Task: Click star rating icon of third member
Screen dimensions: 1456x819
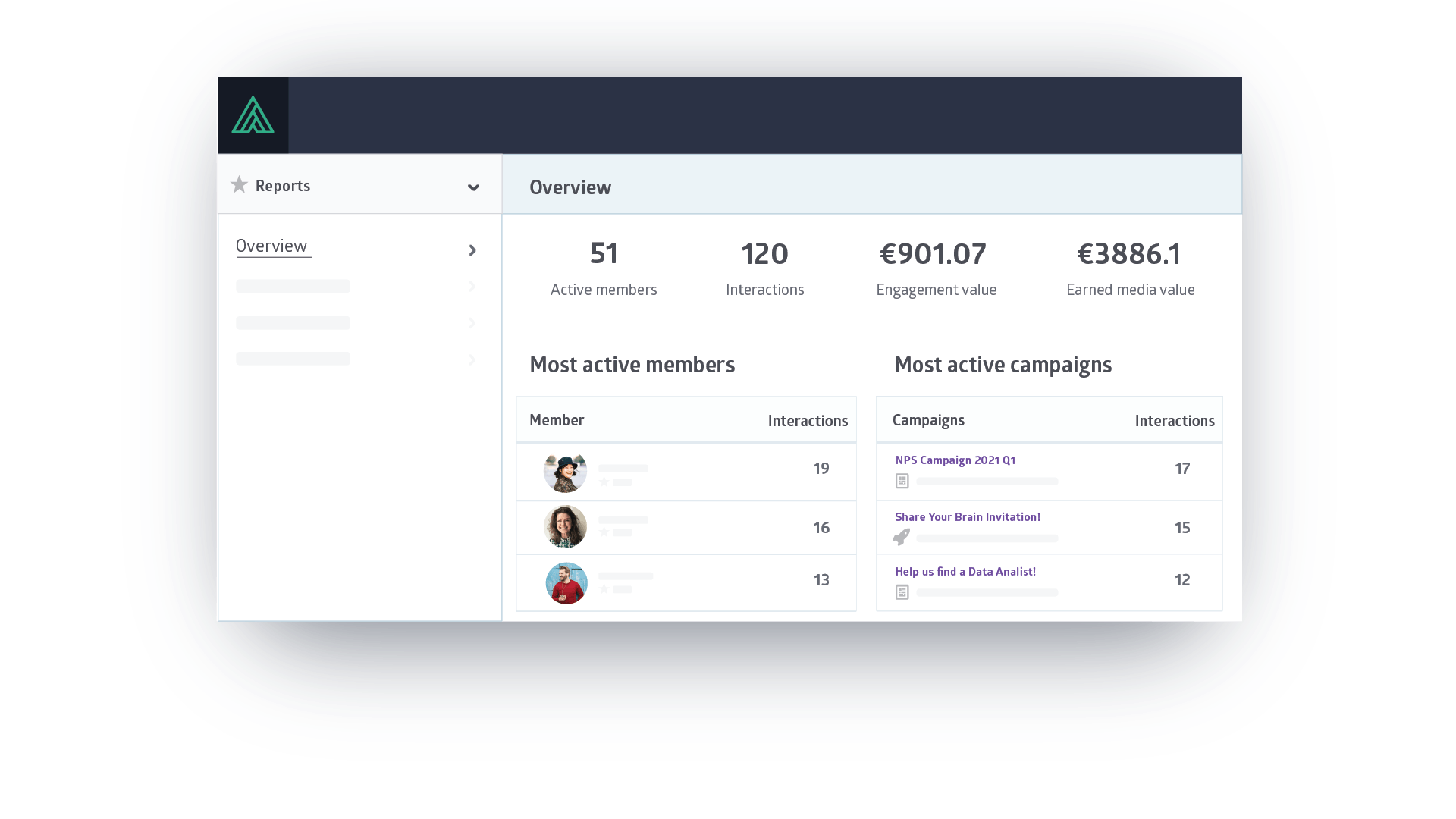Action: coord(604,589)
